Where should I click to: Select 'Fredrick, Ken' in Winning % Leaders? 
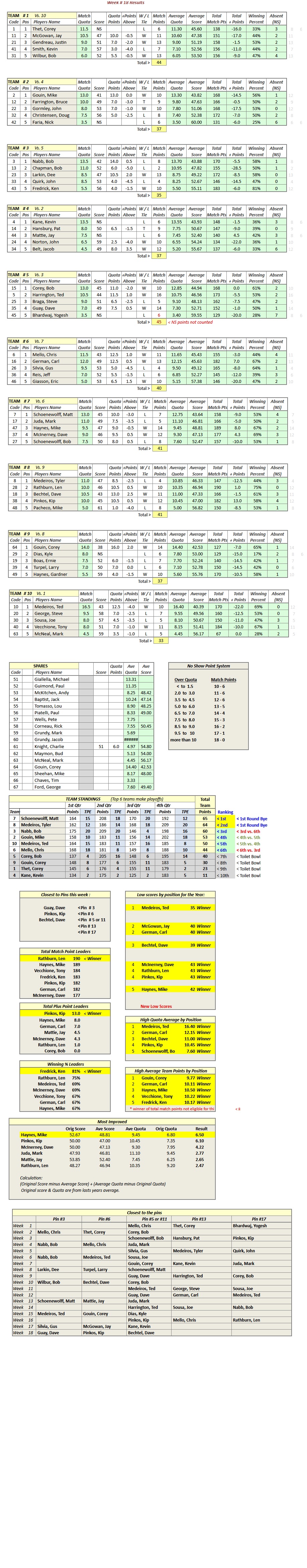53,1071
